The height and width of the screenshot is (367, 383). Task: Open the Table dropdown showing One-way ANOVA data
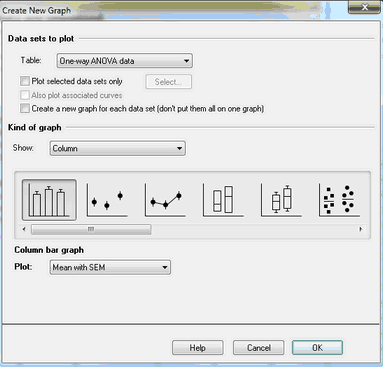point(125,61)
